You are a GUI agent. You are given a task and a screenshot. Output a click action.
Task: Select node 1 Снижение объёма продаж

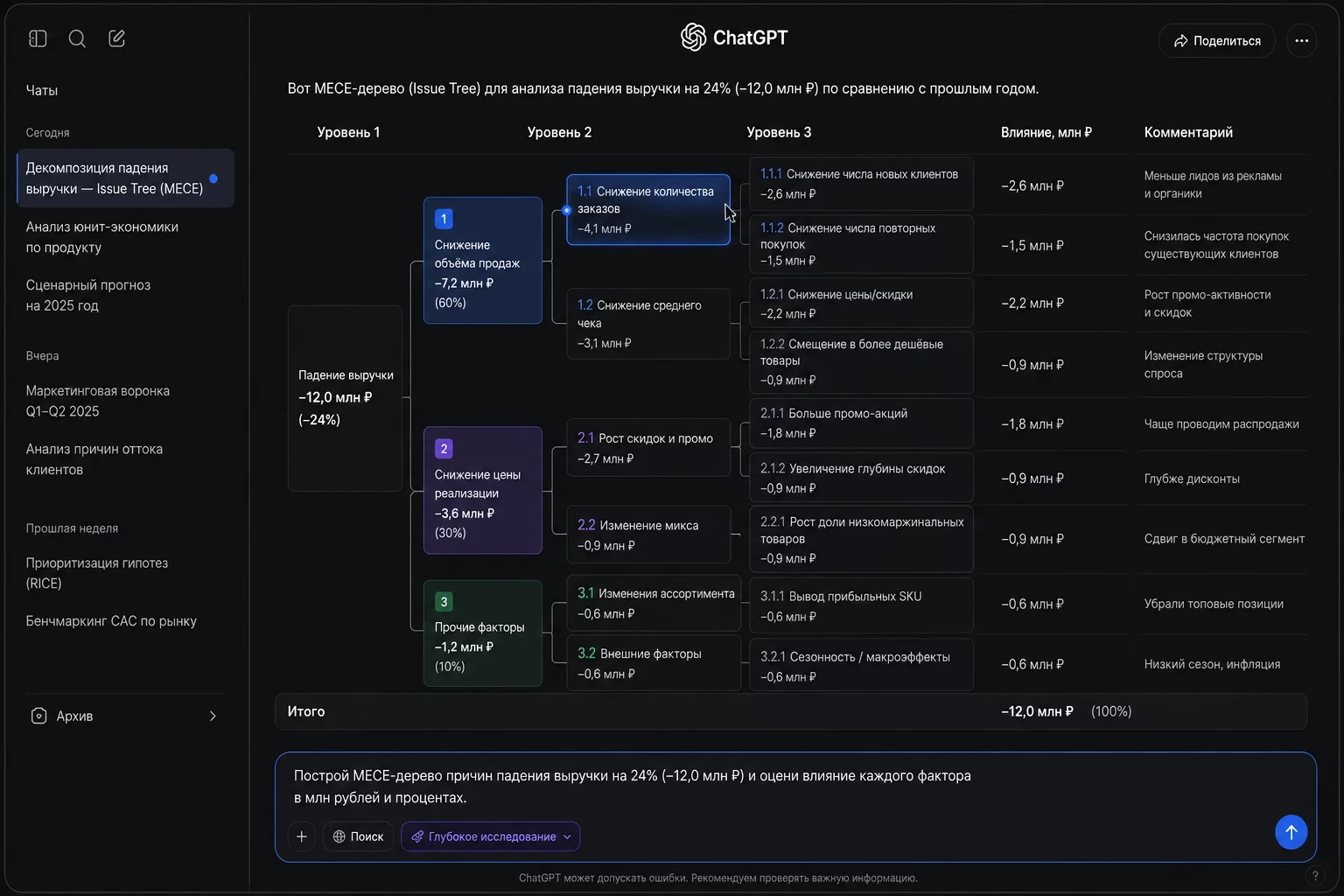(x=483, y=261)
